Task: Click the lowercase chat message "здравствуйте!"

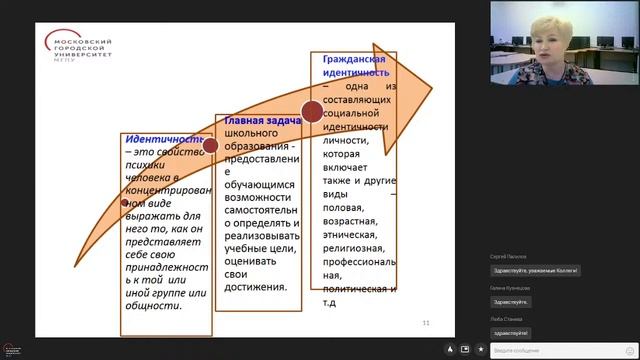Action: tap(511, 333)
